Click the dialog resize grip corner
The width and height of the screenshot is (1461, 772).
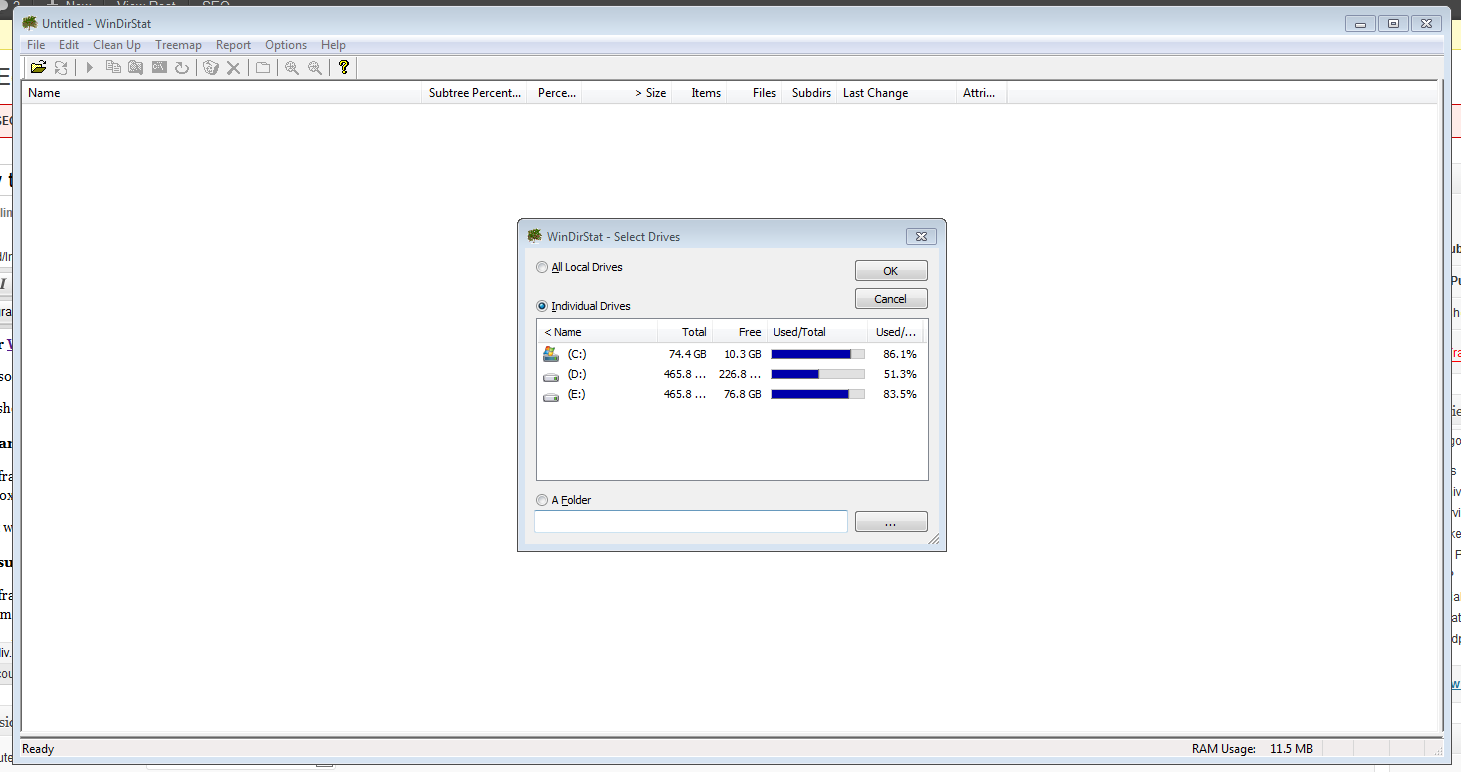[x=935, y=540]
